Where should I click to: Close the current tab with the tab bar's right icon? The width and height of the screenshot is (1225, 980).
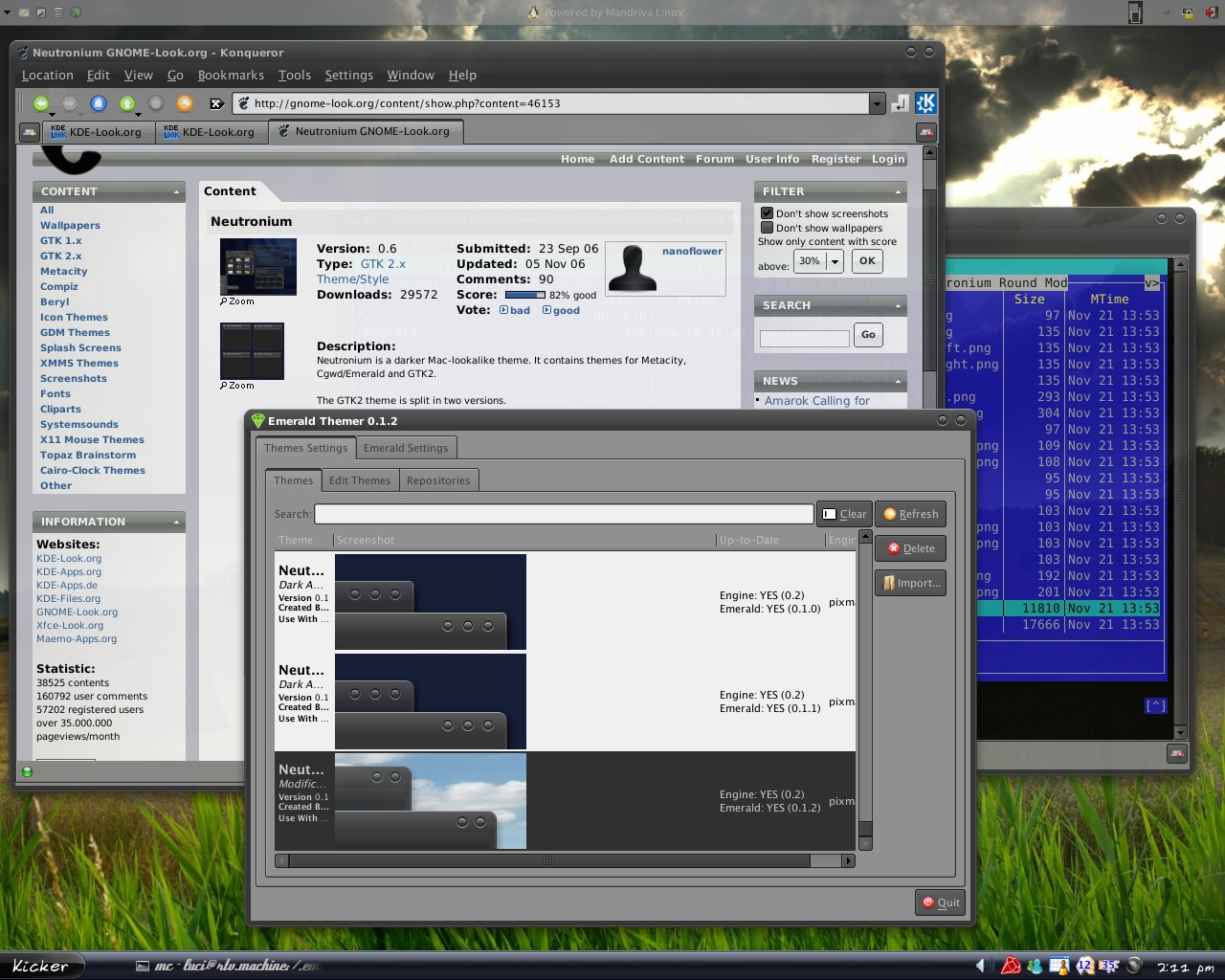click(x=925, y=132)
